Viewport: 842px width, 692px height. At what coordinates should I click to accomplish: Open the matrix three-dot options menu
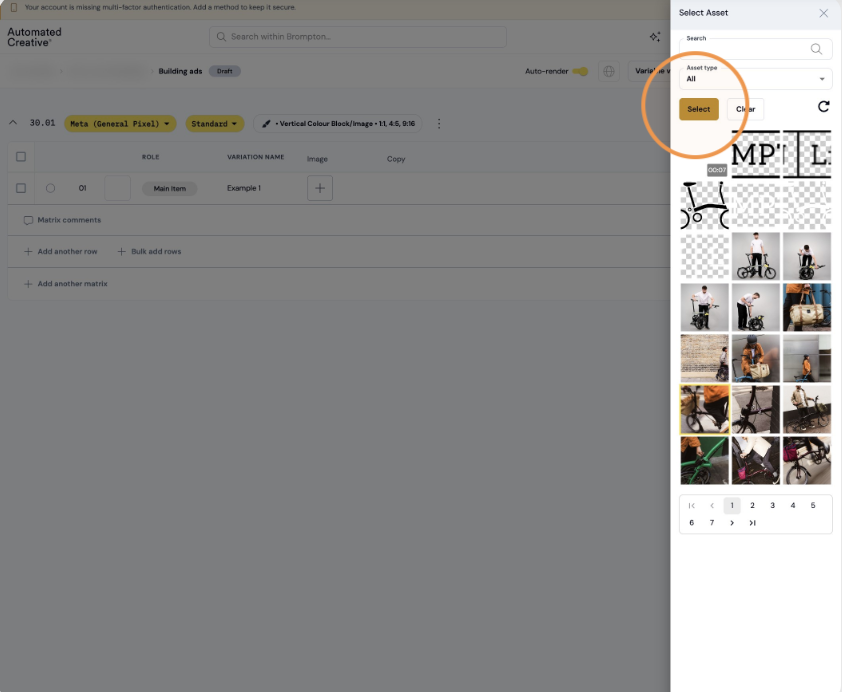coord(439,123)
